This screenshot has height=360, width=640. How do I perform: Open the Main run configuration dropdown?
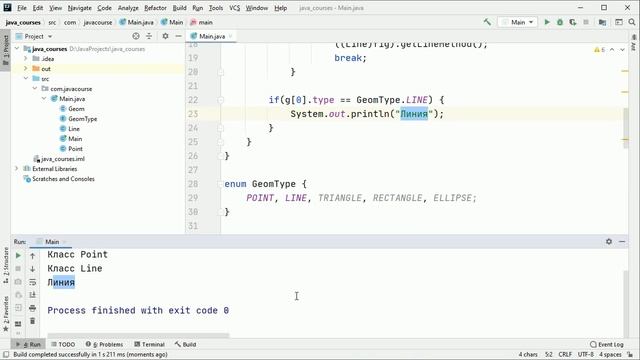click(518, 22)
